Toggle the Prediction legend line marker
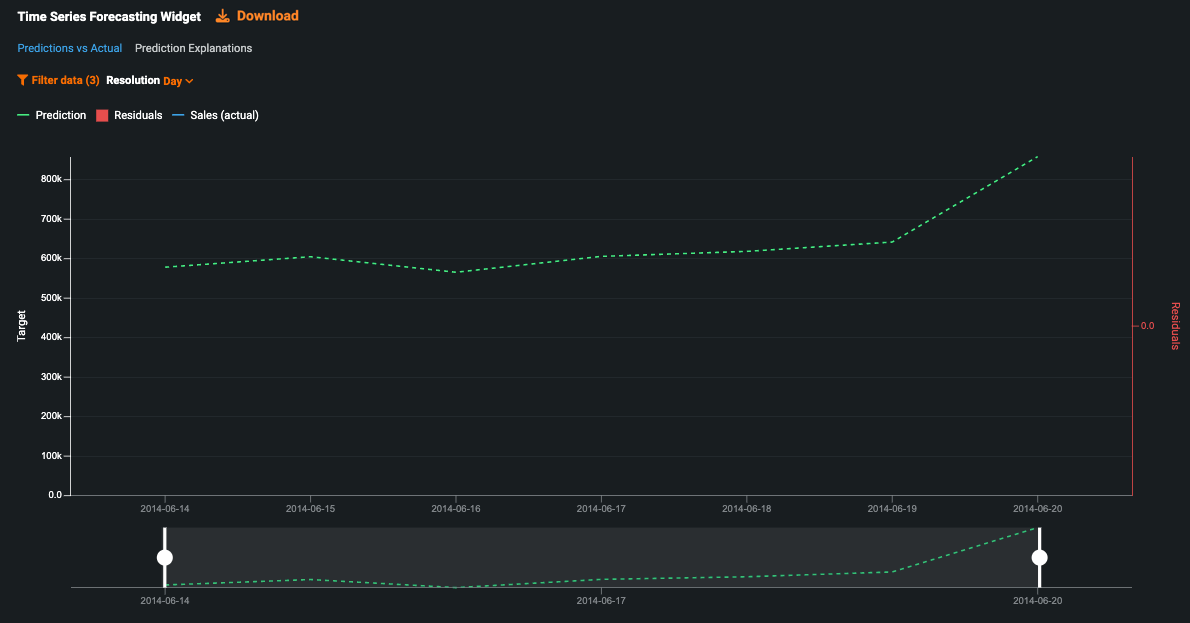This screenshot has height=623, width=1190. pos(24,115)
